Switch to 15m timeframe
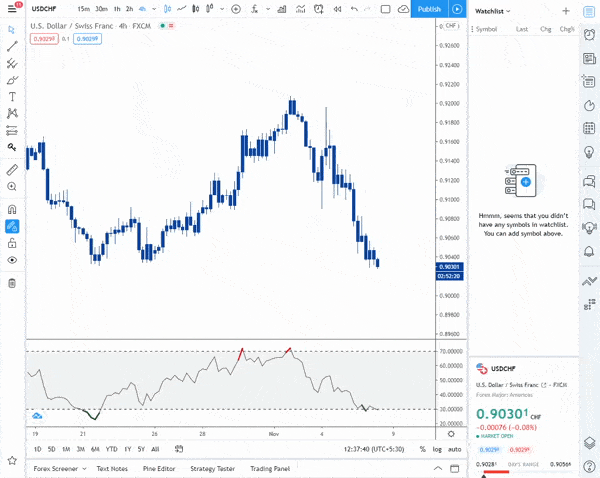 pyautogui.click(x=83, y=9)
